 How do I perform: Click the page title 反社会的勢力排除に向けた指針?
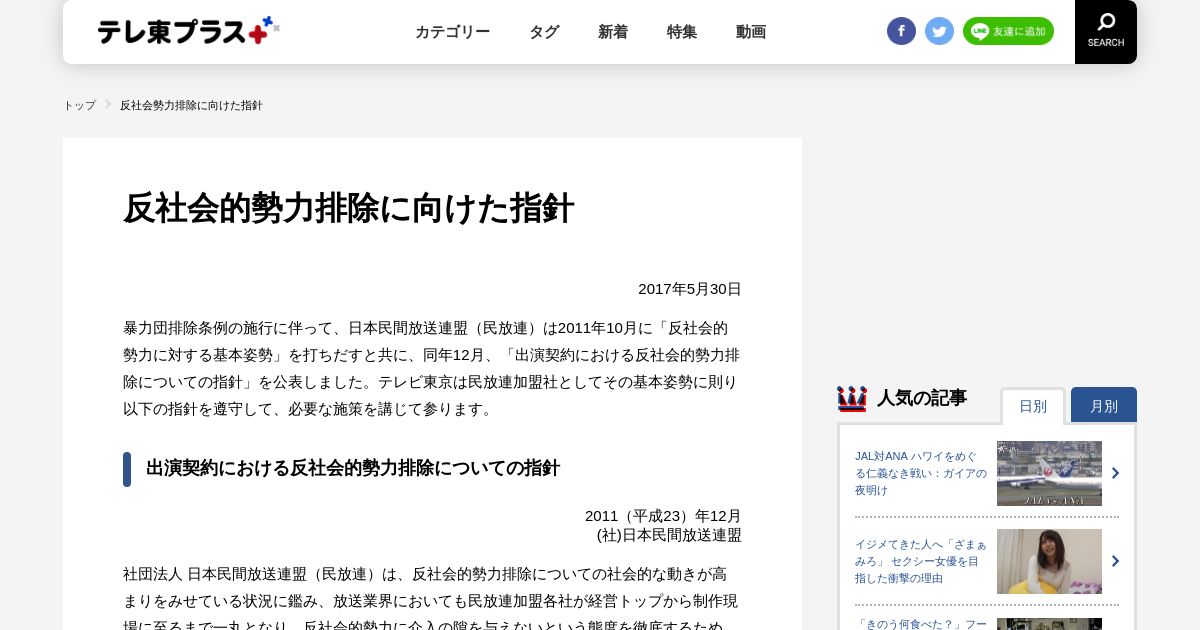[x=348, y=208]
